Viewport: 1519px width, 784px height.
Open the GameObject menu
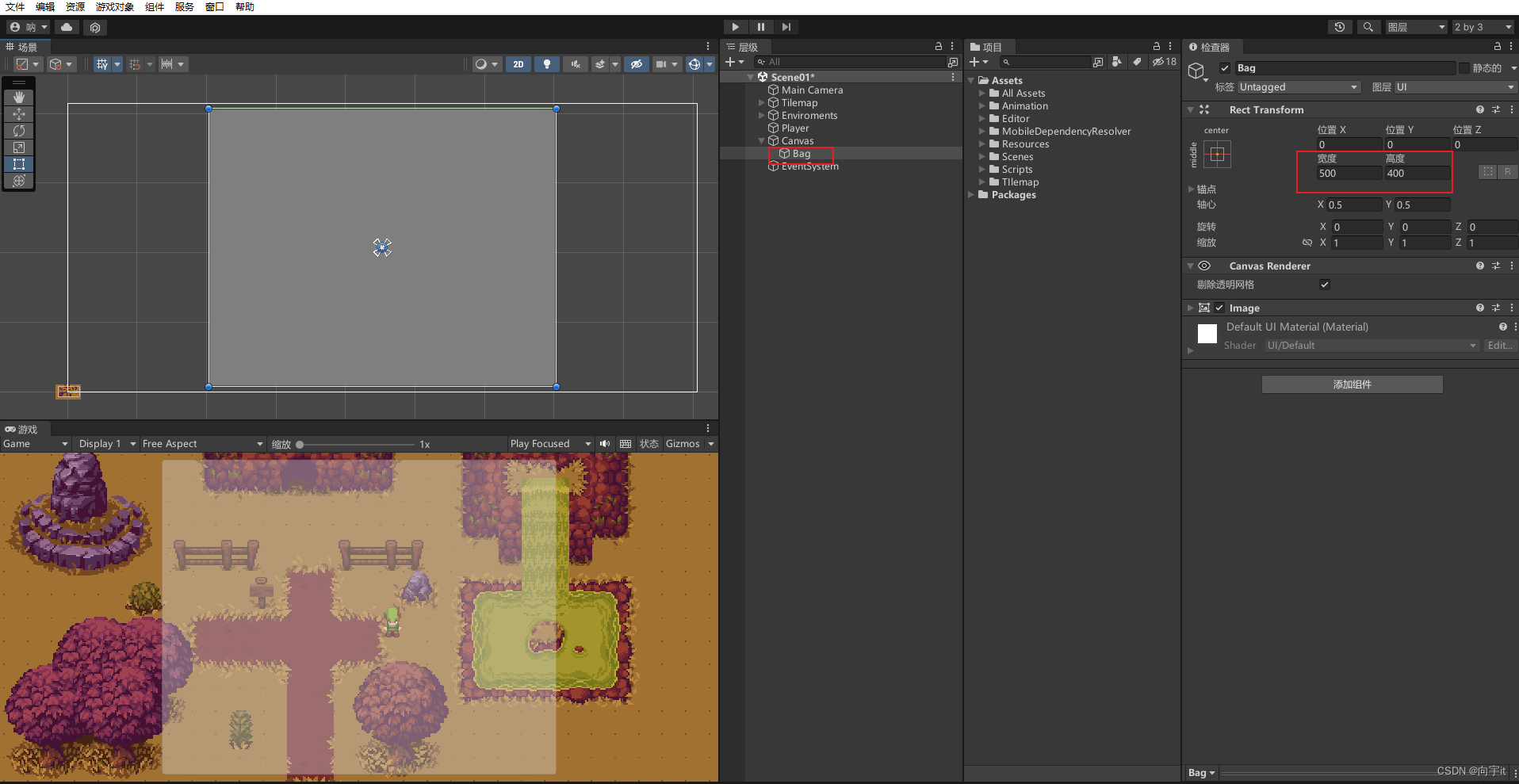[115, 7]
